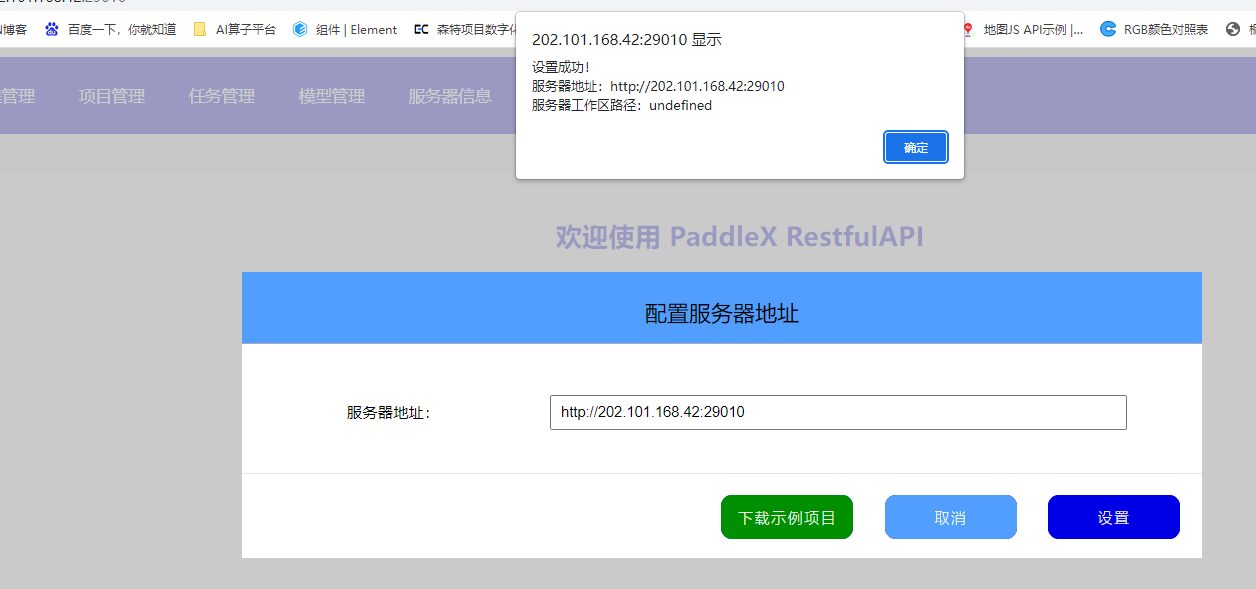Open the 森特项目数字化 bookmark
Viewport: 1256px width, 589px height.
point(465,29)
